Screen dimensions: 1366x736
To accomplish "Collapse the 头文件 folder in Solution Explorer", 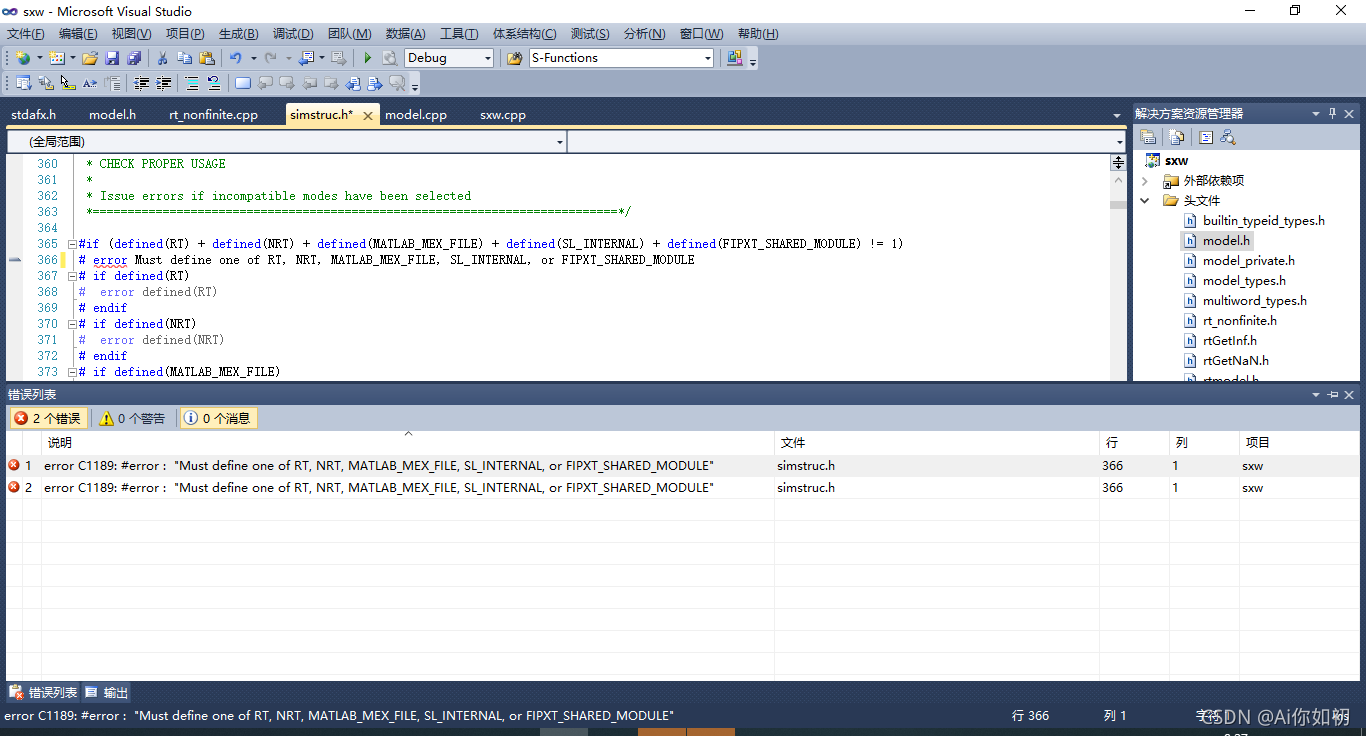I will tap(1144, 200).
